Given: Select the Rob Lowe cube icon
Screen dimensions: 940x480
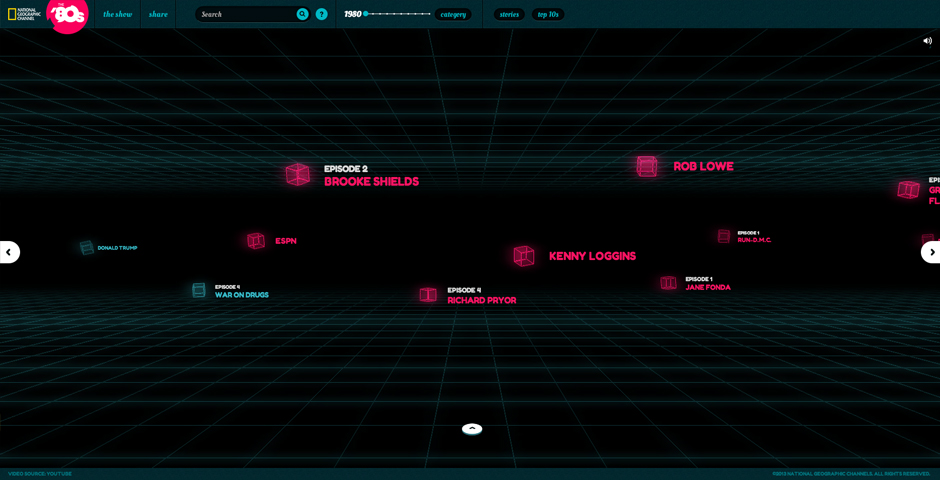Looking at the screenshot, I should [x=647, y=166].
